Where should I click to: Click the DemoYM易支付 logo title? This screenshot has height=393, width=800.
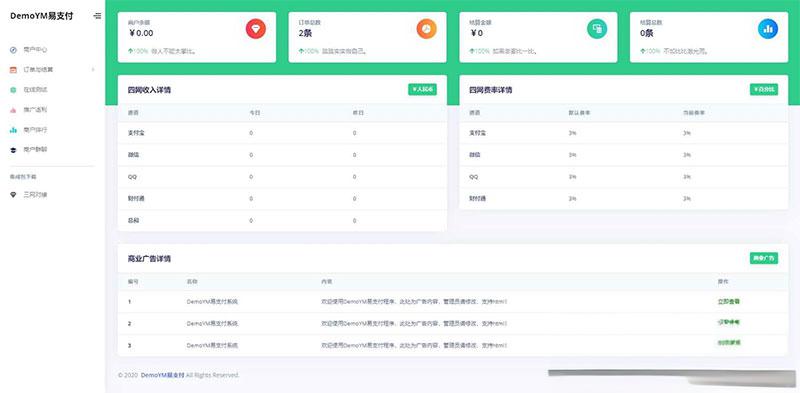(x=41, y=16)
